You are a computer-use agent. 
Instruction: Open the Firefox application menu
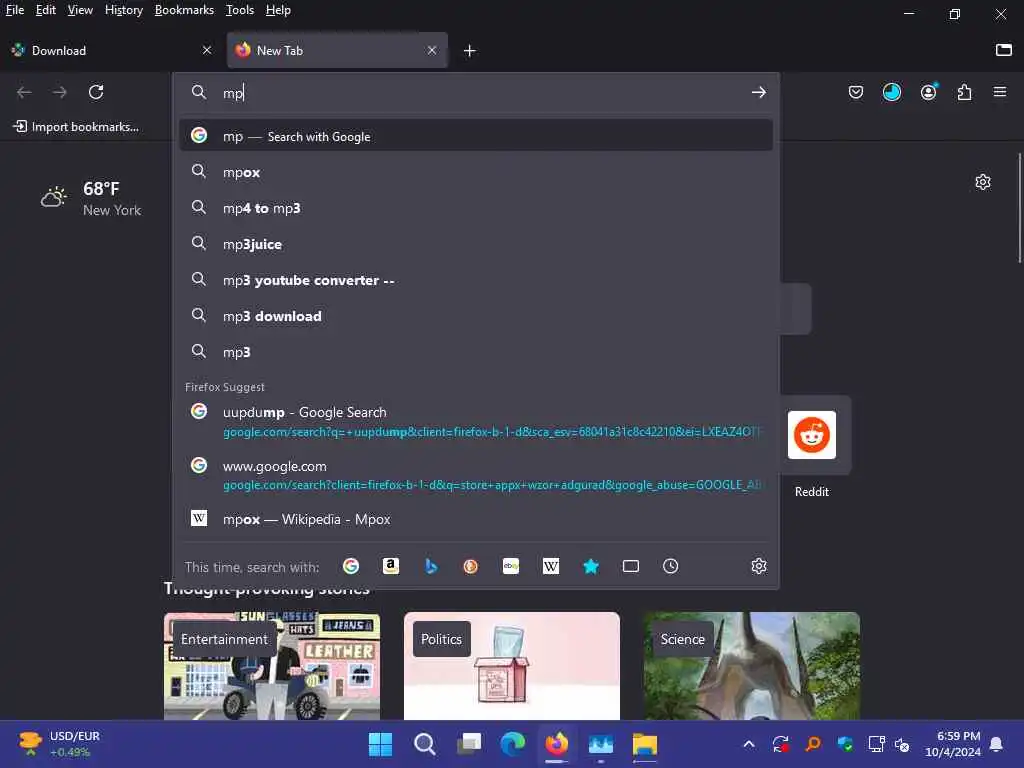click(1000, 92)
